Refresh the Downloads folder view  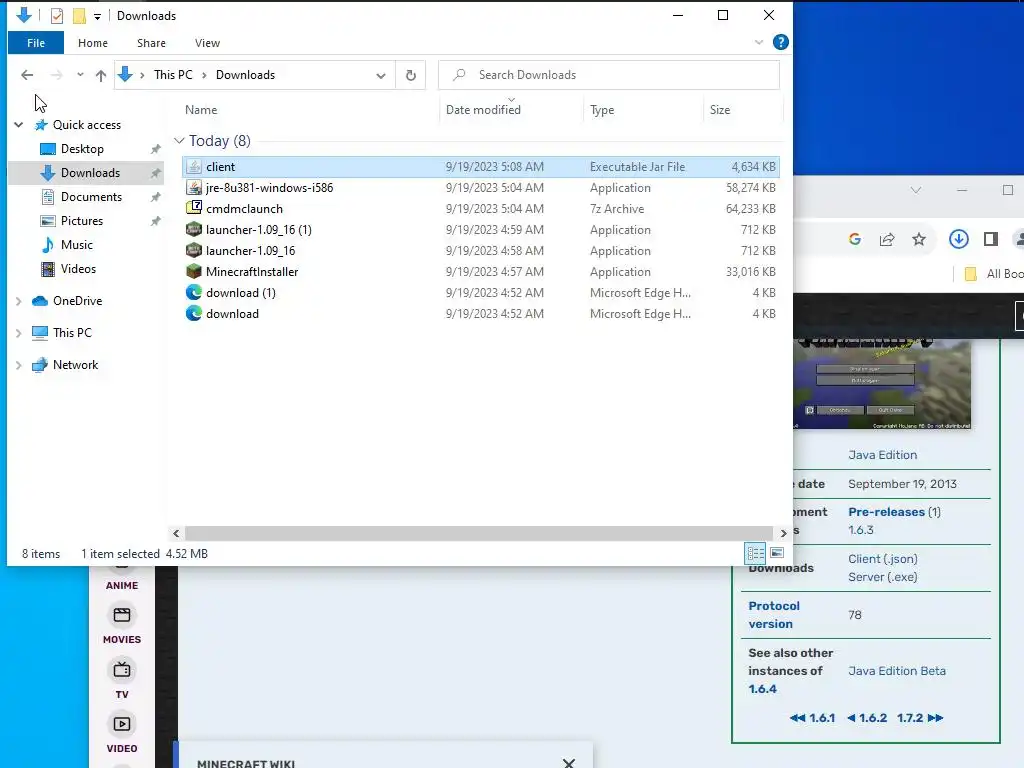(x=411, y=75)
